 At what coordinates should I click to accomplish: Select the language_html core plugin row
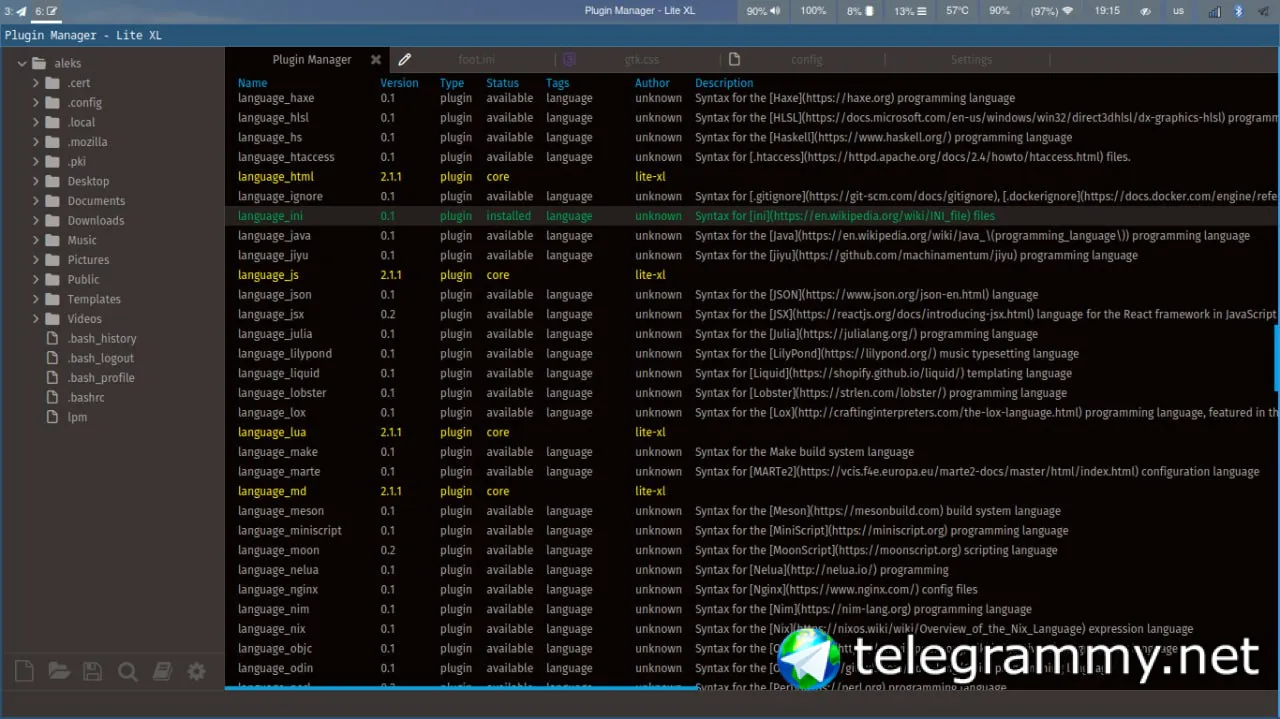coord(750,177)
